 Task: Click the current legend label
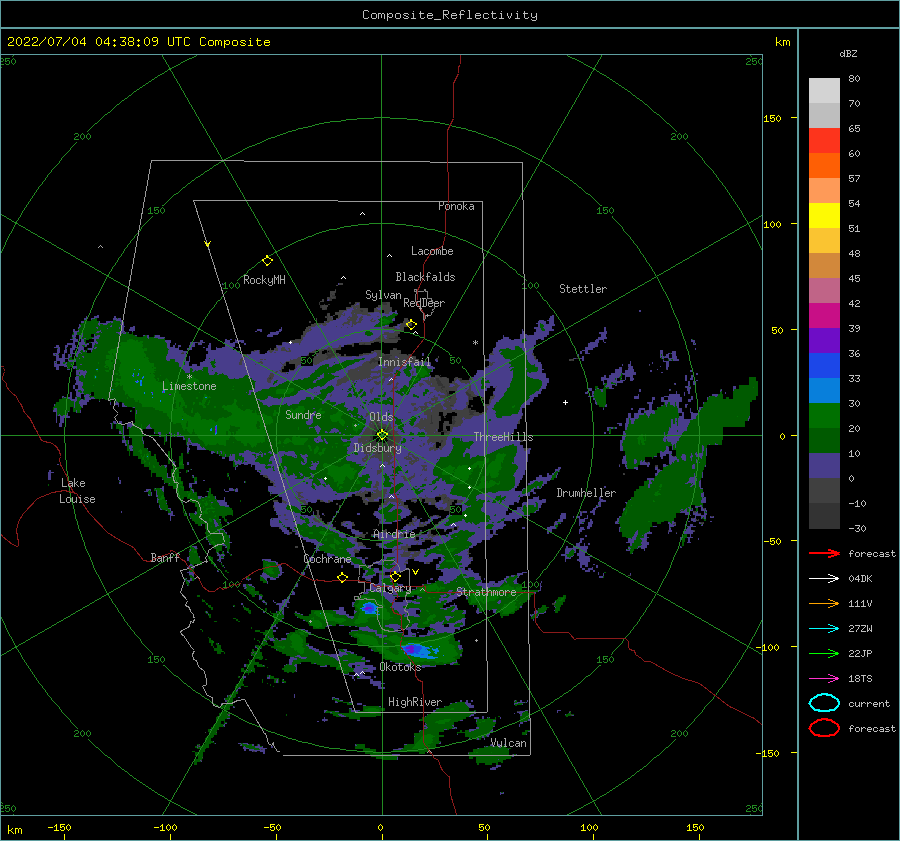869,703
